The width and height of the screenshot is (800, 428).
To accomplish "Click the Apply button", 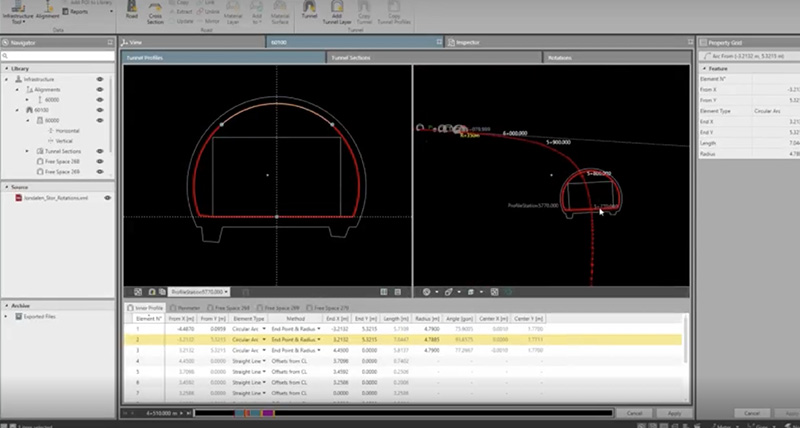I will tap(674, 412).
